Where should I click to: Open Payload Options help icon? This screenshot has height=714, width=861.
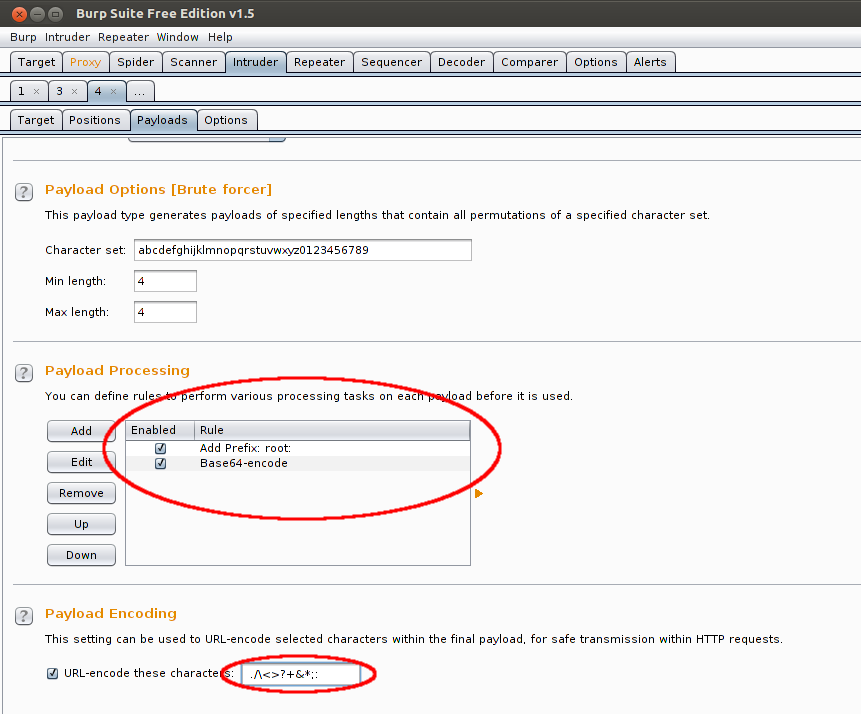pos(24,192)
